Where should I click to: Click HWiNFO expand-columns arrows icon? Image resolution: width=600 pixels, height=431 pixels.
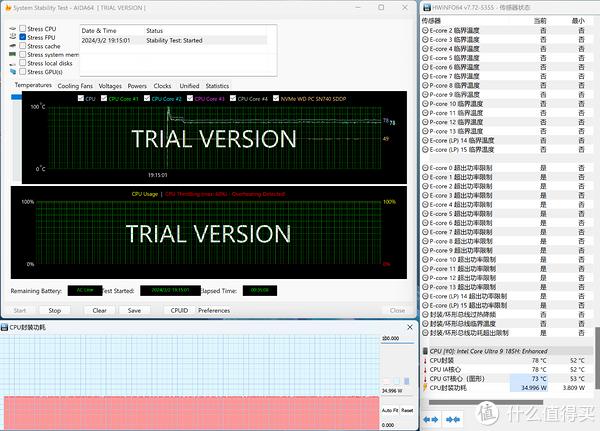coord(431,420)
